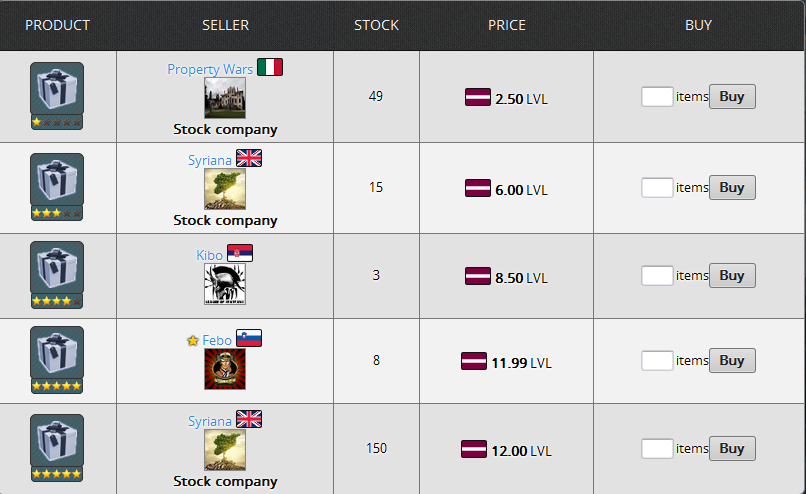Buy the 2.50 LVL Property Wars offer
806x494 pixels.
(732, 97)
